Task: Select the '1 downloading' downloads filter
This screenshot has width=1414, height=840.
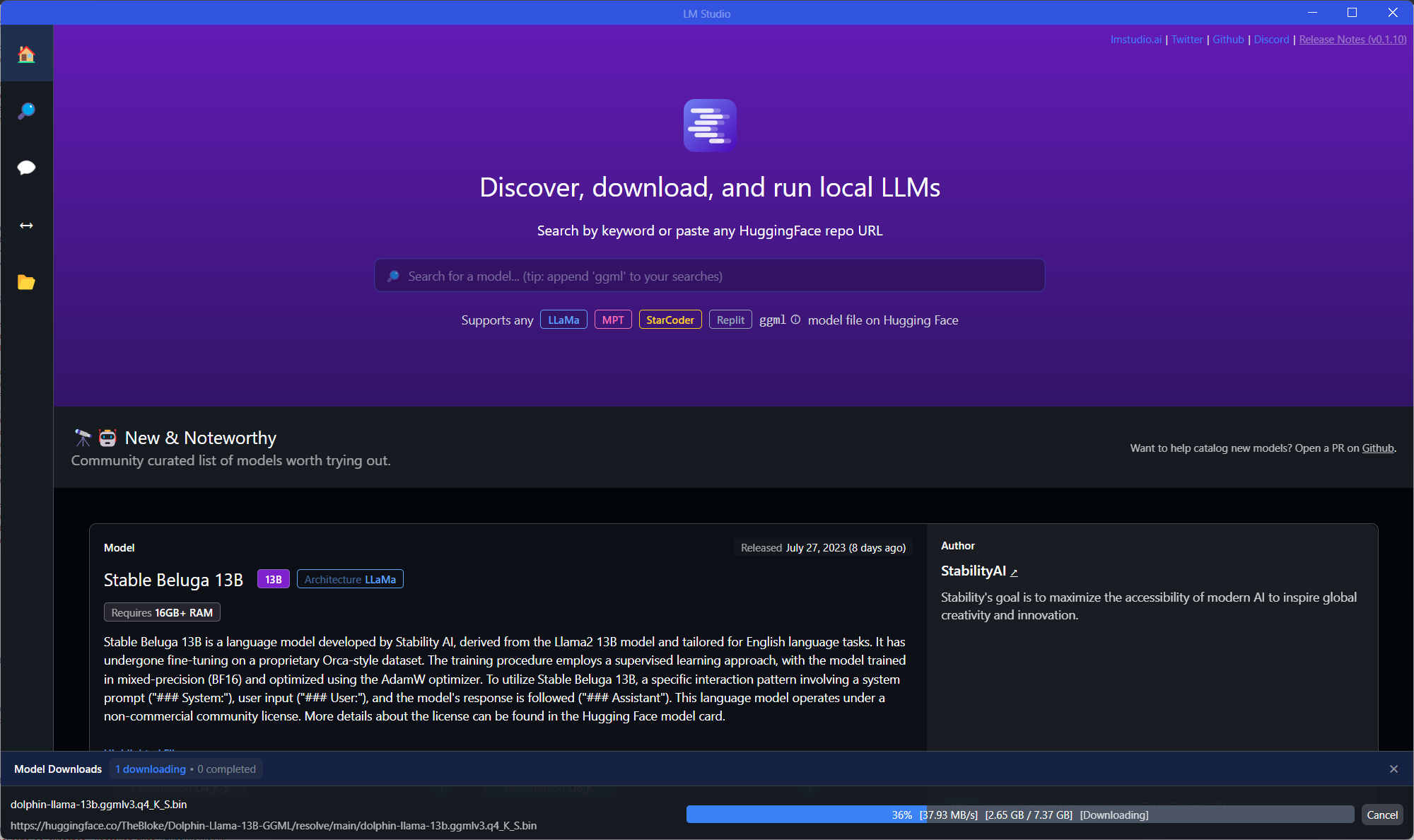Action: pos(151,769)
